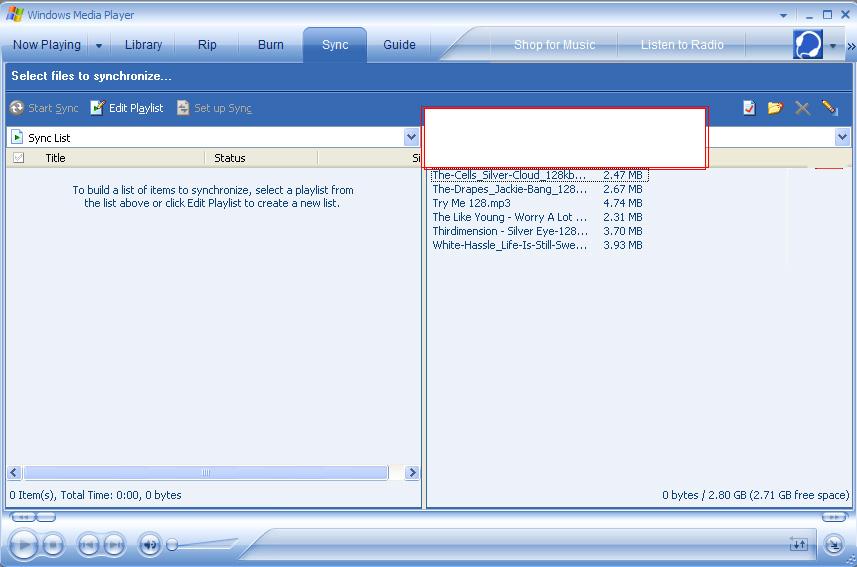Image resolution: width=857 pixels, height=567 pixels.
Task: Click the Stop button
Action: (53, 545)
